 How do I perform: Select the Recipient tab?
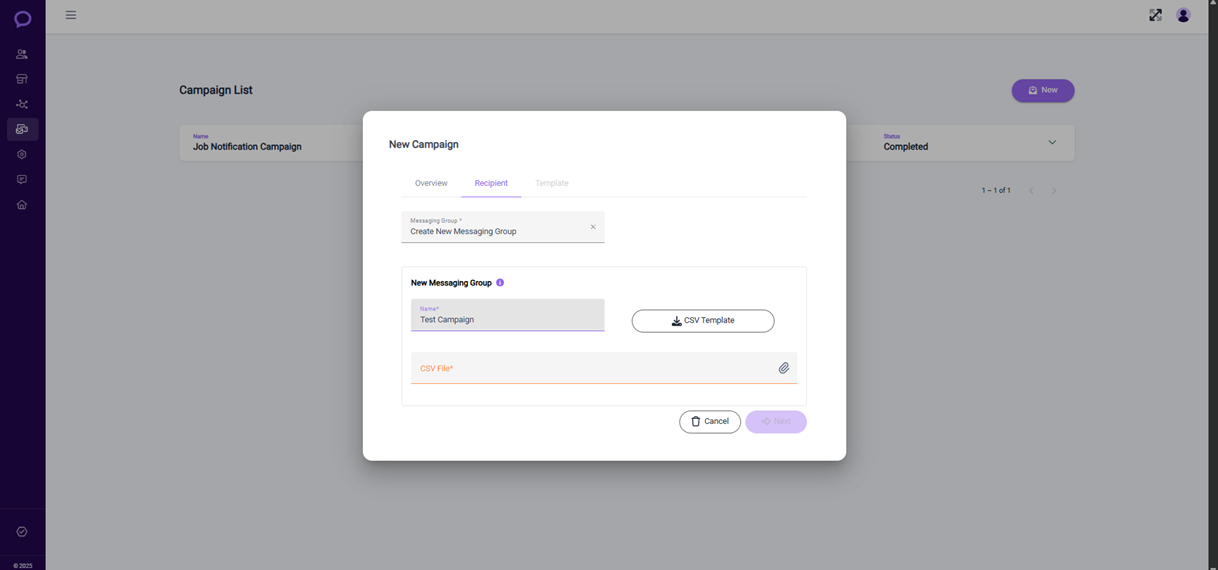pos(491,183)
